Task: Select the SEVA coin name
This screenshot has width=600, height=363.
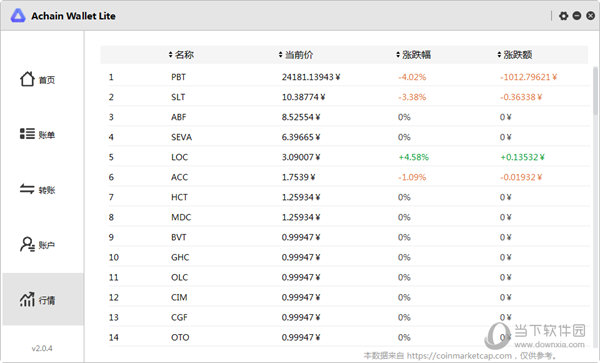Action: [x=181, y=137]
